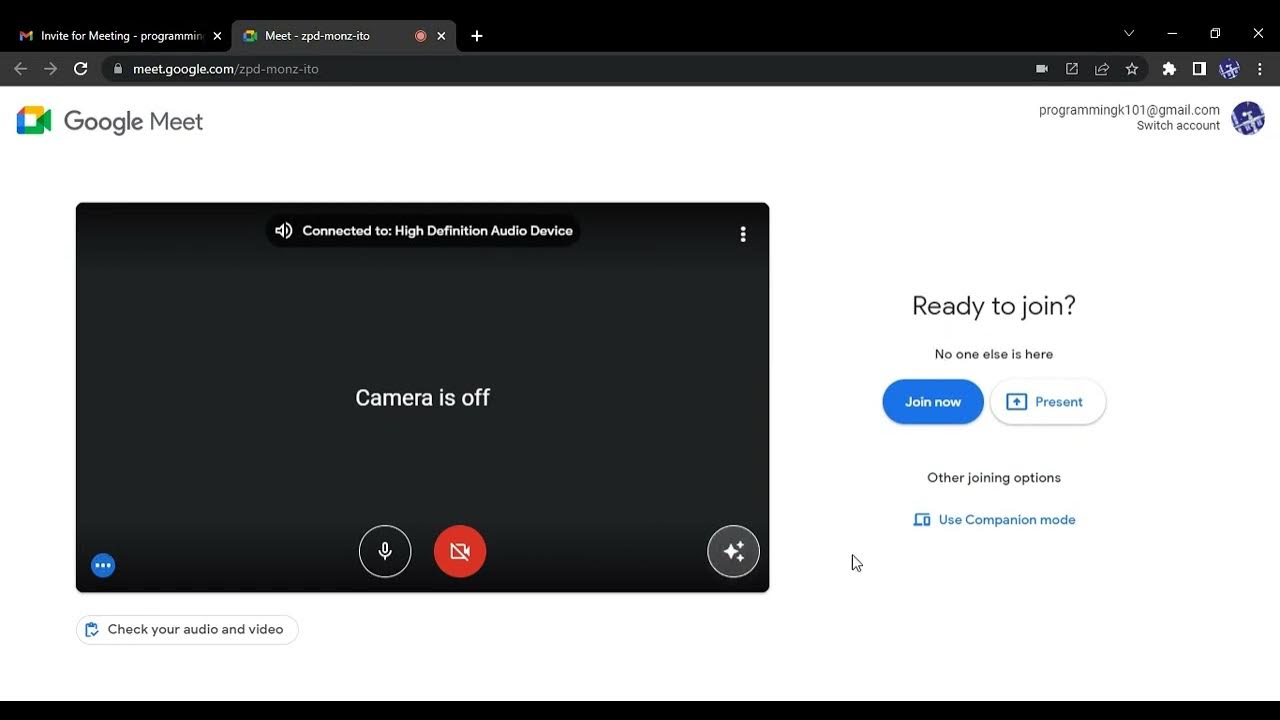Mute the microphone in preview
This screenshot has height=720, width=1280.
pos(385,551)
